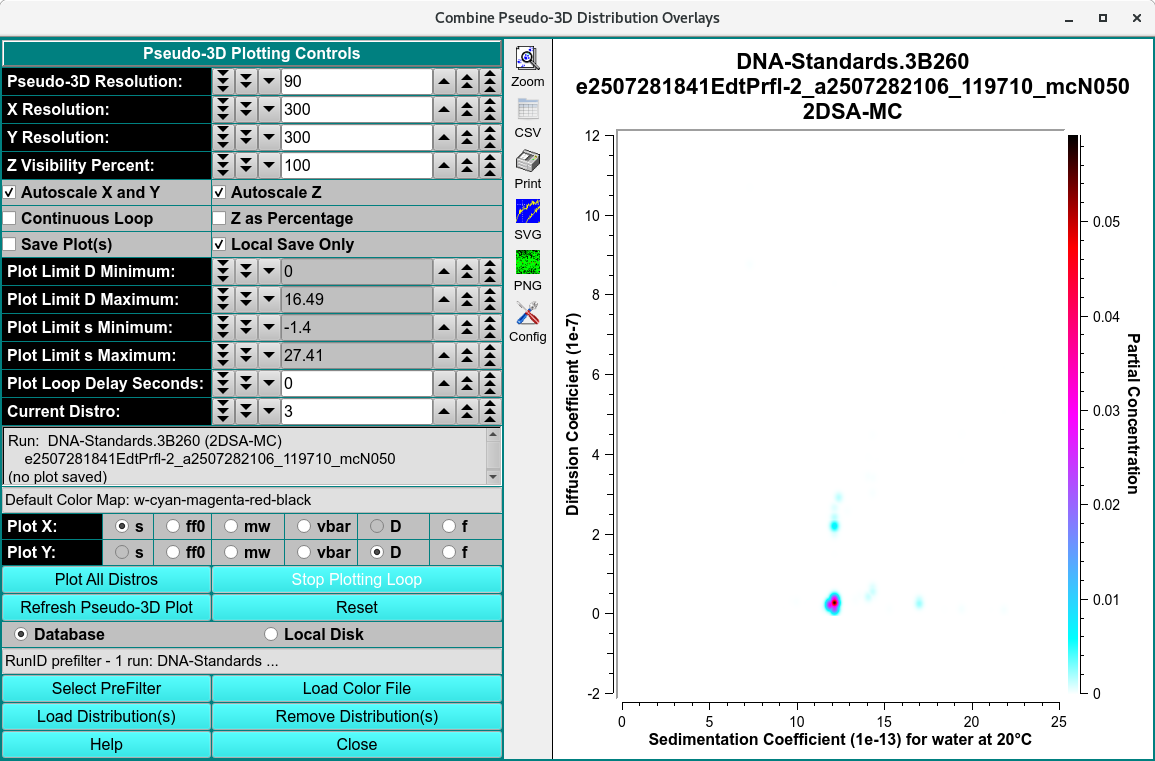Open the plot Config tools icon

(x=527, y=314)
